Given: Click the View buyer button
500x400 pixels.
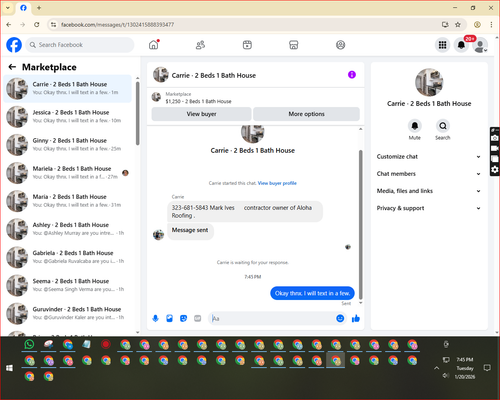Looking at the screenshot, I should 201,114.
